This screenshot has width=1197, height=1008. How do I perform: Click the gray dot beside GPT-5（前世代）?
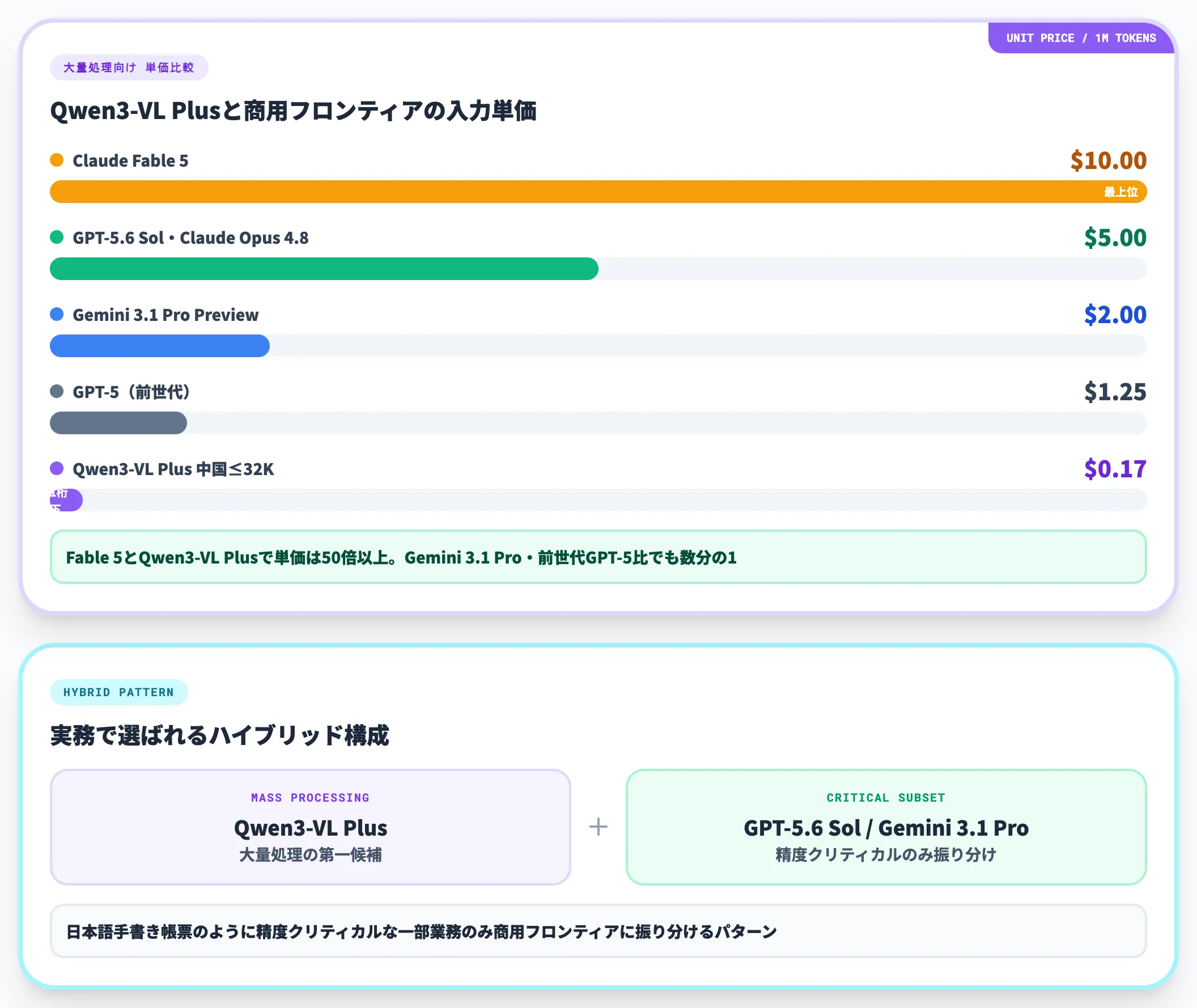coord(57,391)
